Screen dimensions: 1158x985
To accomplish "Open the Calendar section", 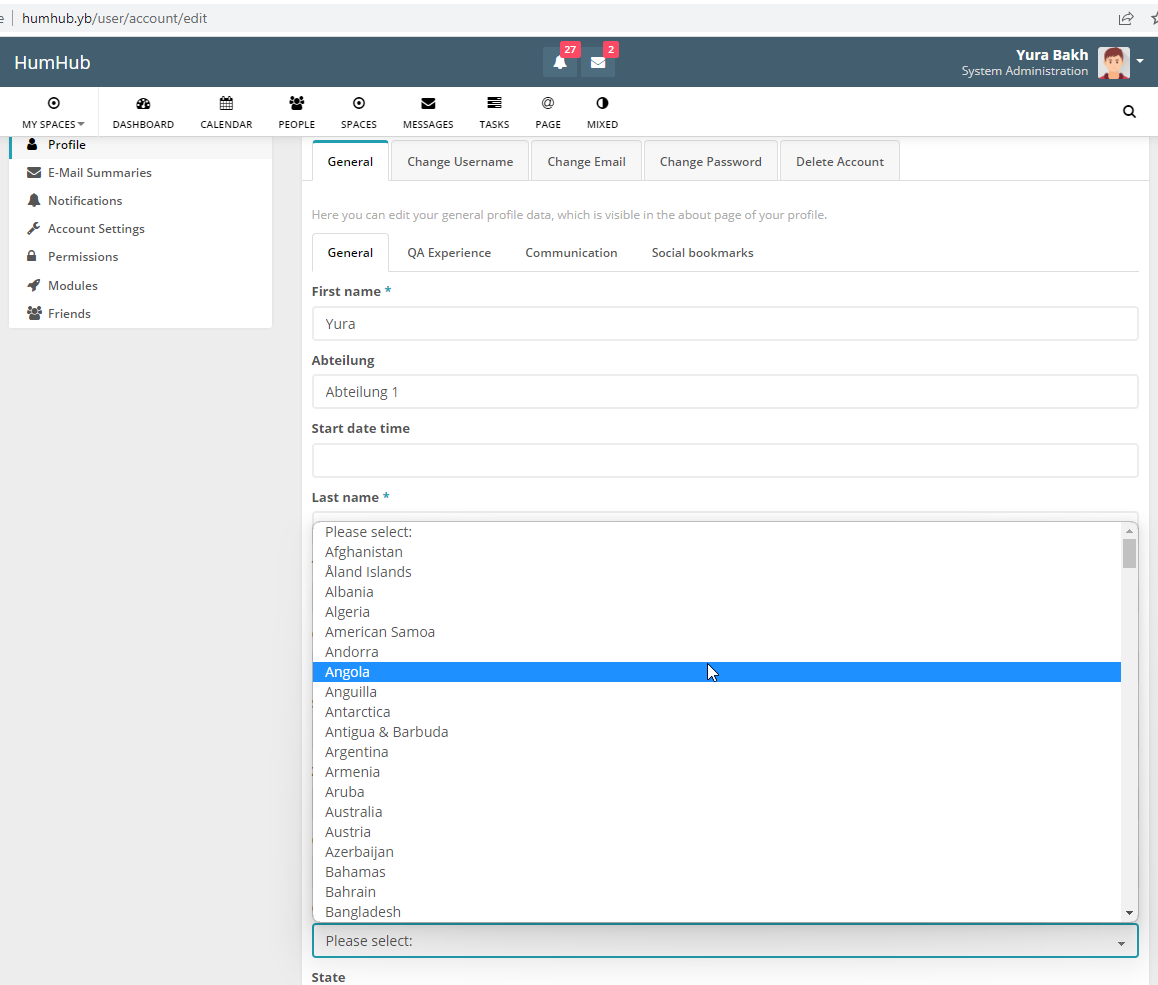I will click(x=226, y=110).
